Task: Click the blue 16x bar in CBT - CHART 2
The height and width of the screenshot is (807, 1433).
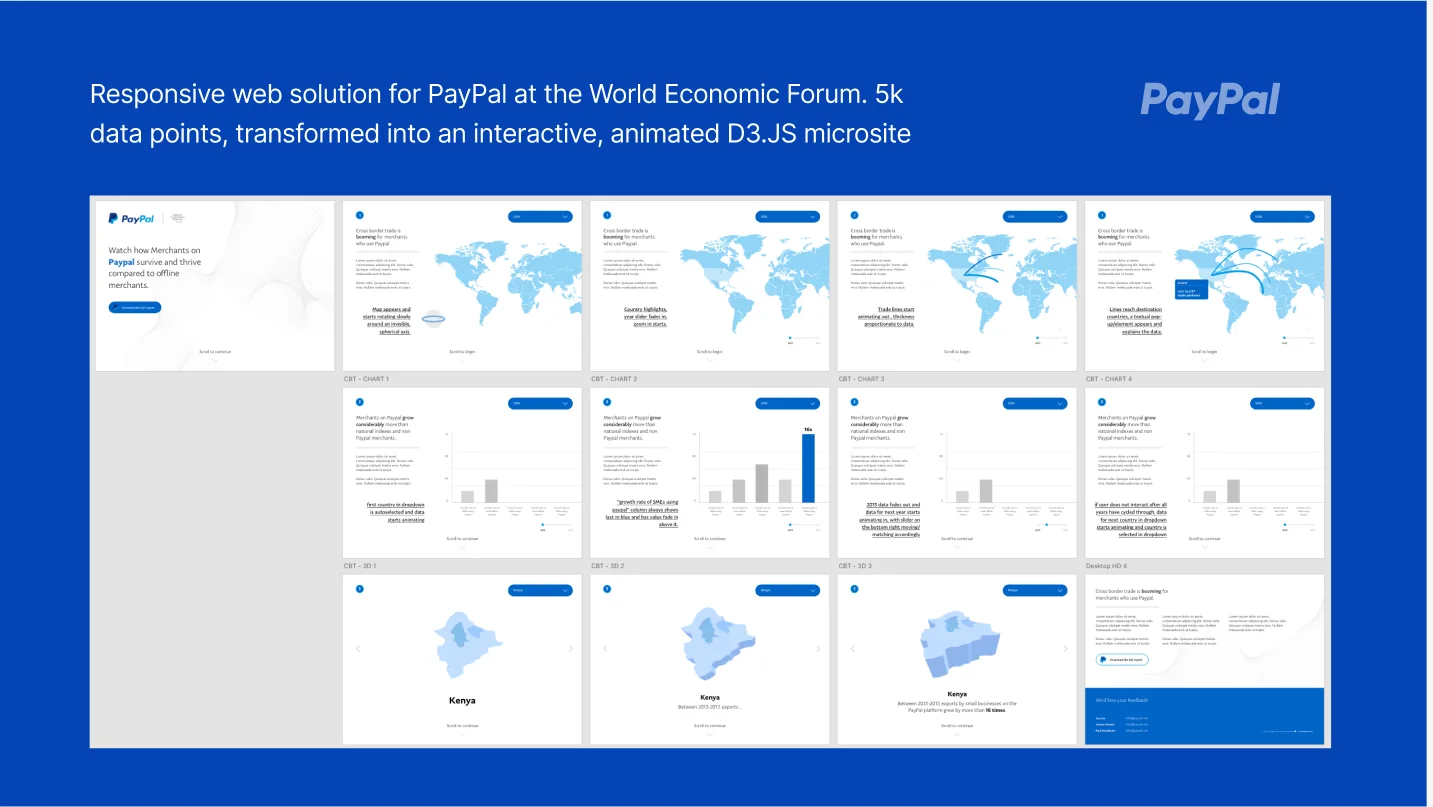Action: [808, 468]
